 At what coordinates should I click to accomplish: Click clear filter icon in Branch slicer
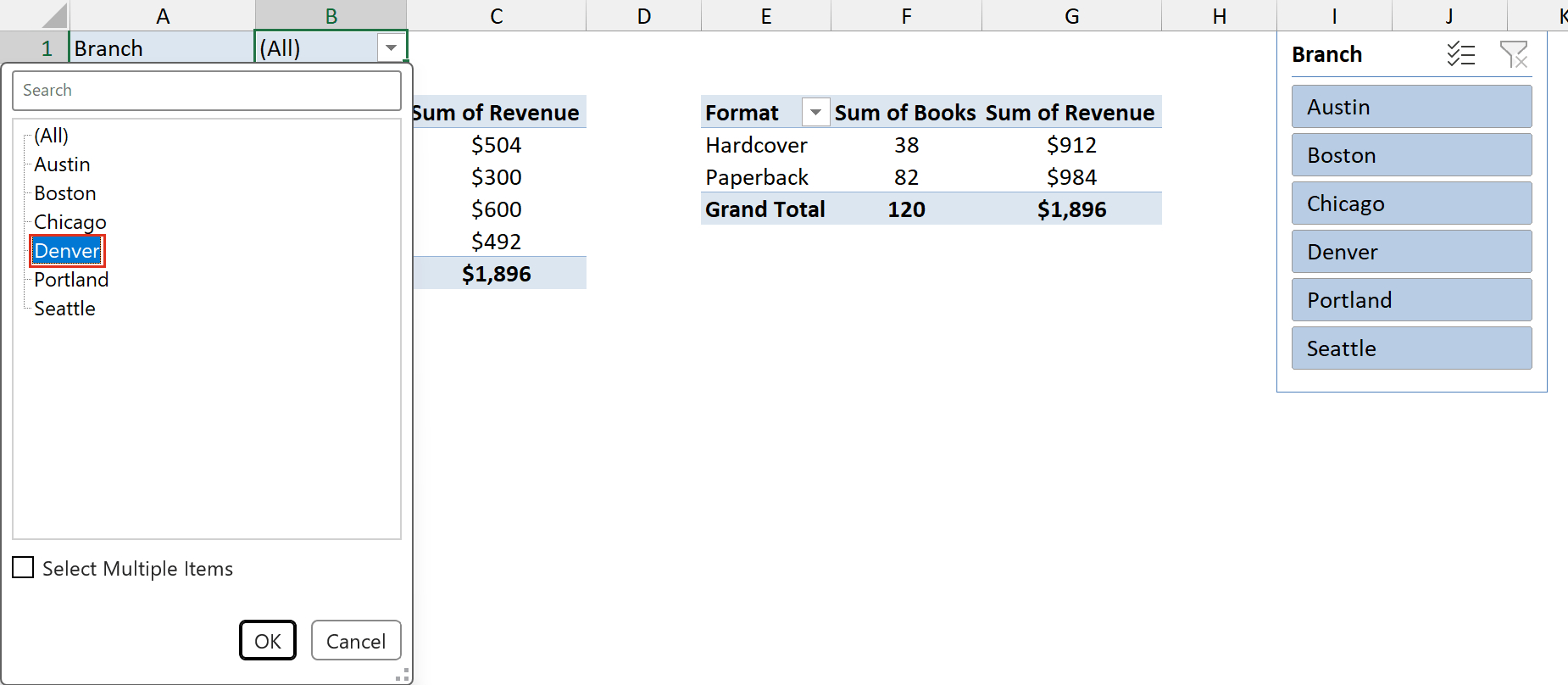1514,54
